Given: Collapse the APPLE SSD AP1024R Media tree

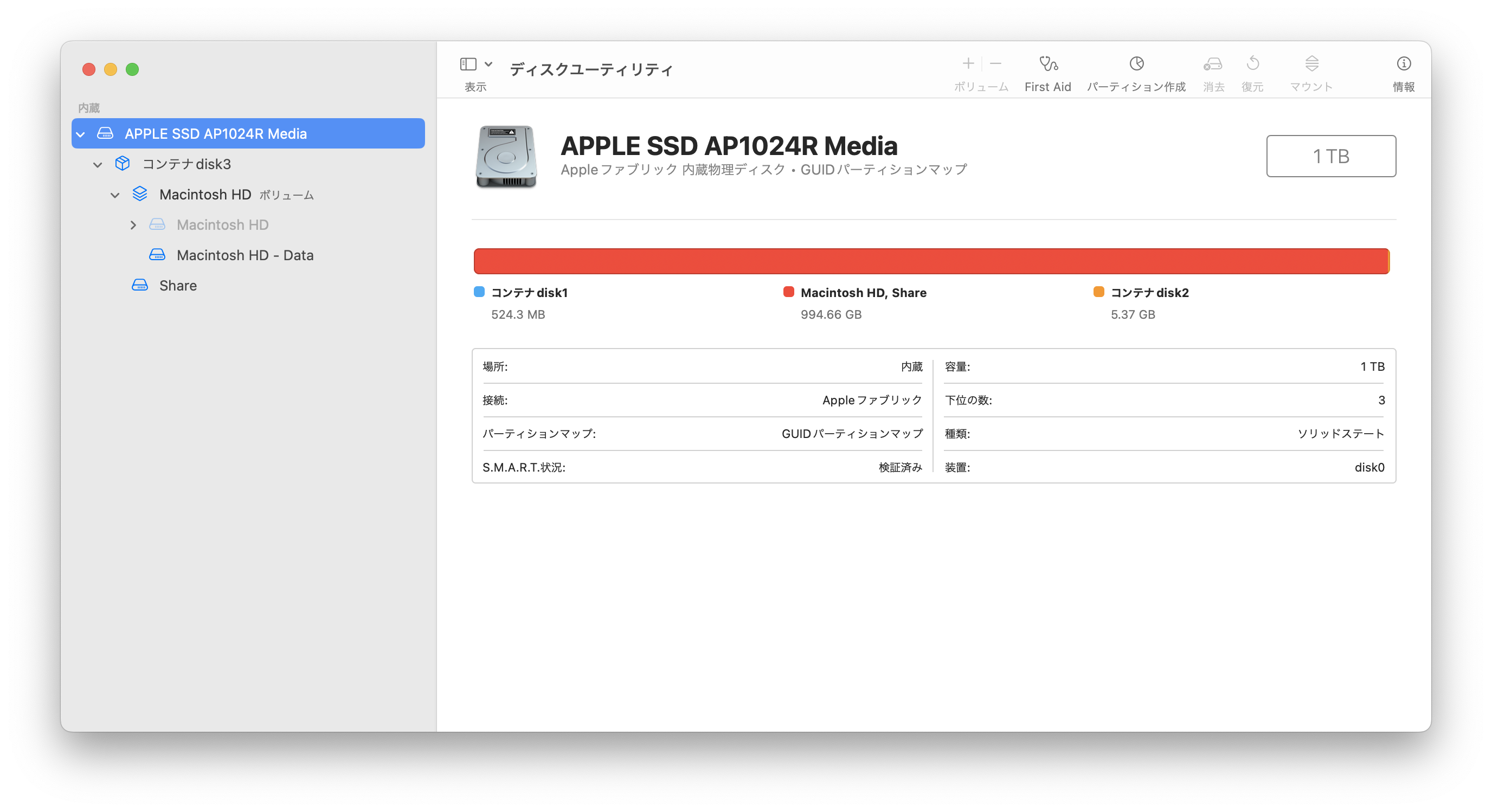Looking at the screenshot, I should click(80, 134).
